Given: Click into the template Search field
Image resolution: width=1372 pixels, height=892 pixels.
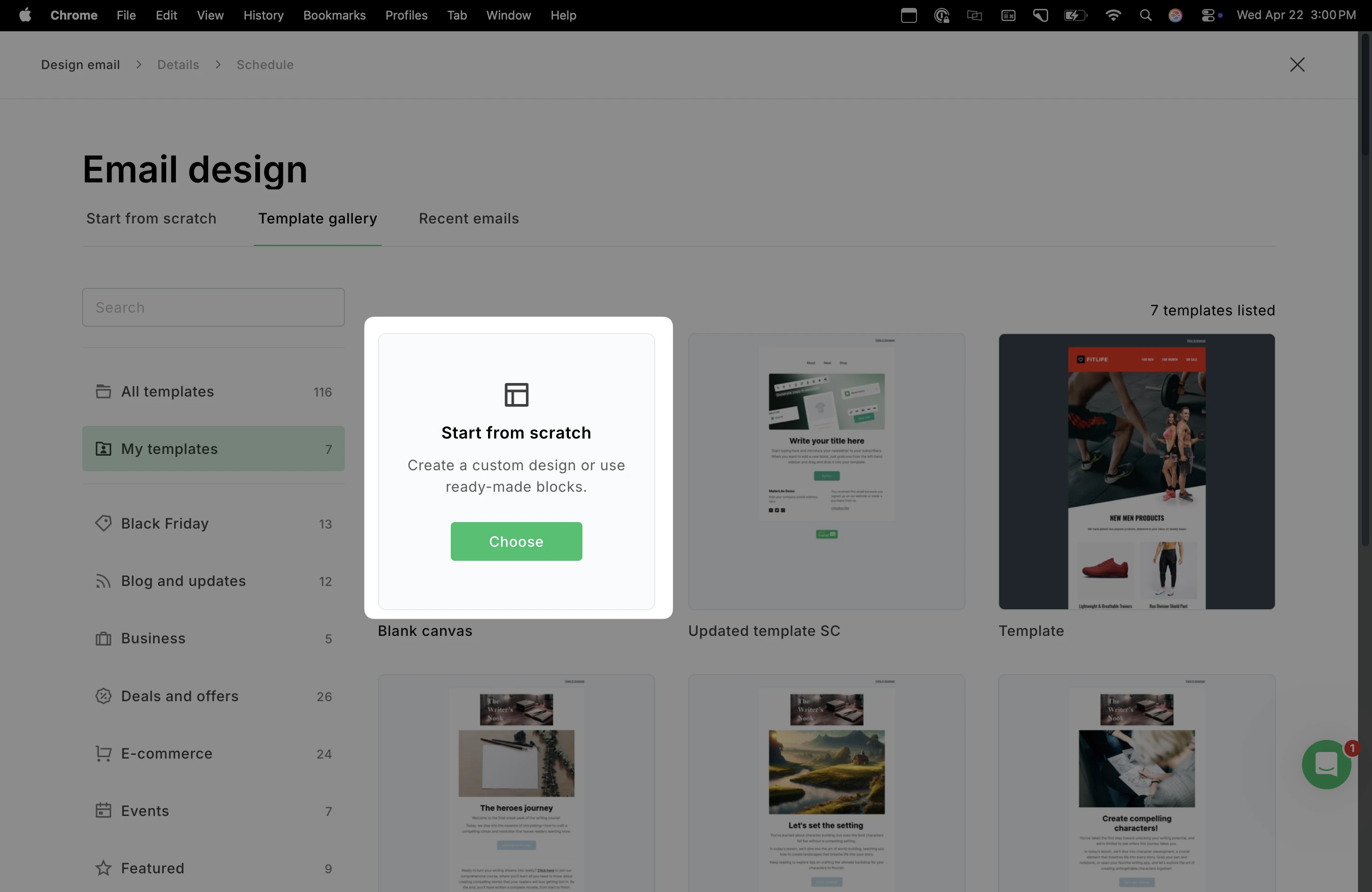Looking at the screenshot, I should 213,307.
